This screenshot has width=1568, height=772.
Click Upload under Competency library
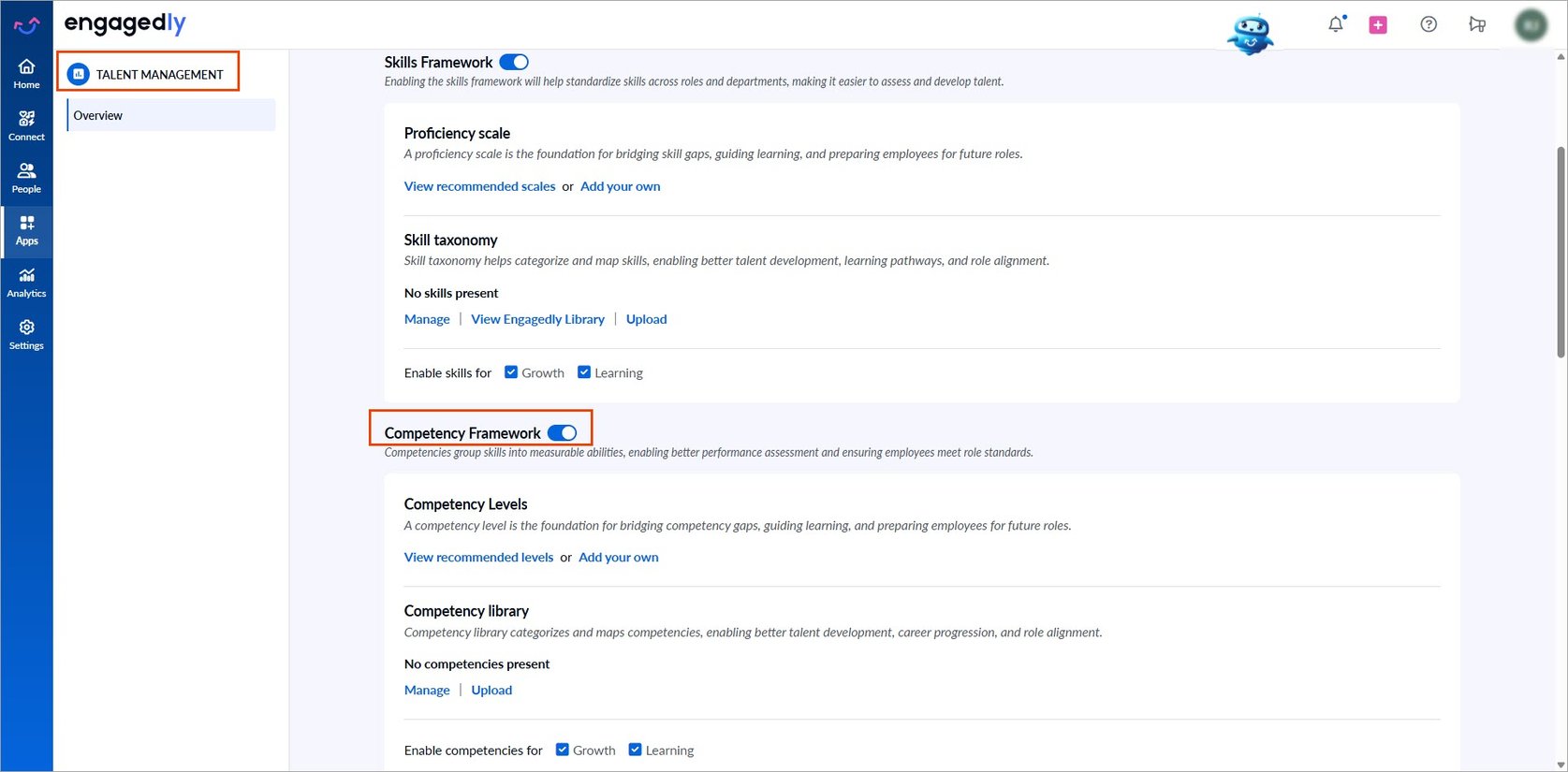[x=491, y=690]
